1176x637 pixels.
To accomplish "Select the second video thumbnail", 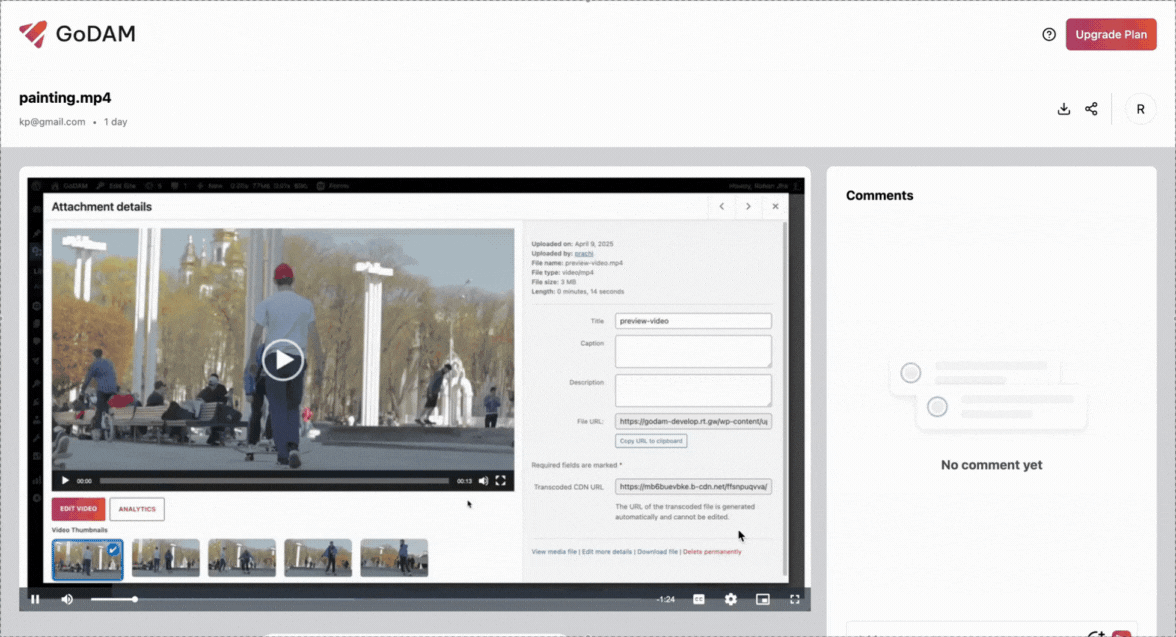I will point(166,558).
